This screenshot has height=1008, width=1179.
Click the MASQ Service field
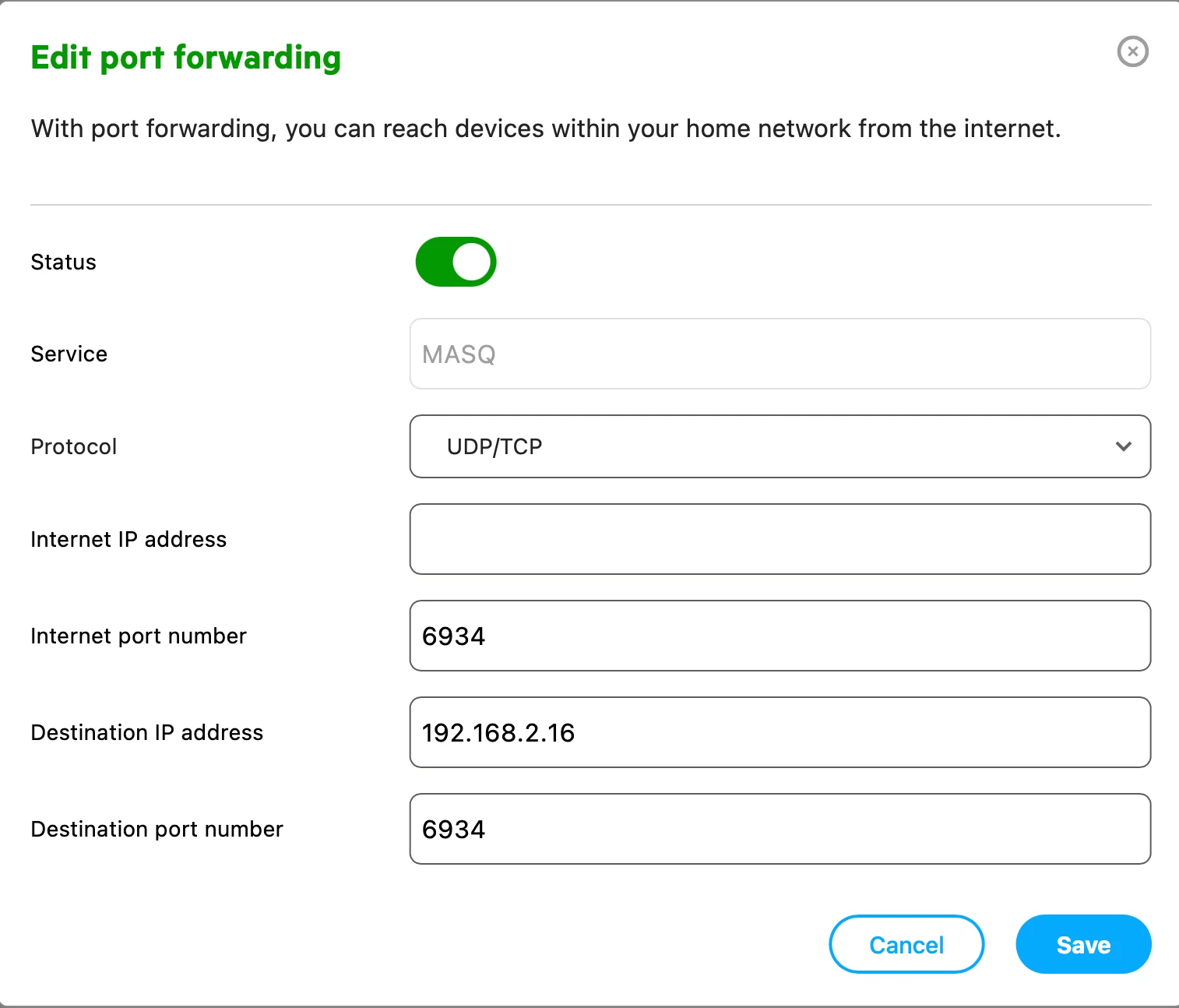[780, 354]
